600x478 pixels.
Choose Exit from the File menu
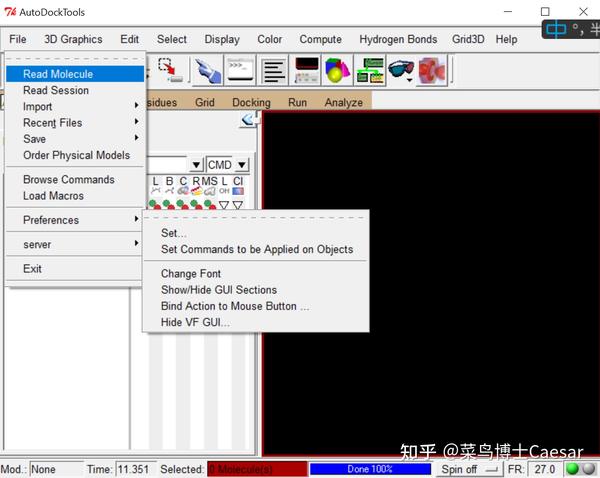[x=75, y=269]
